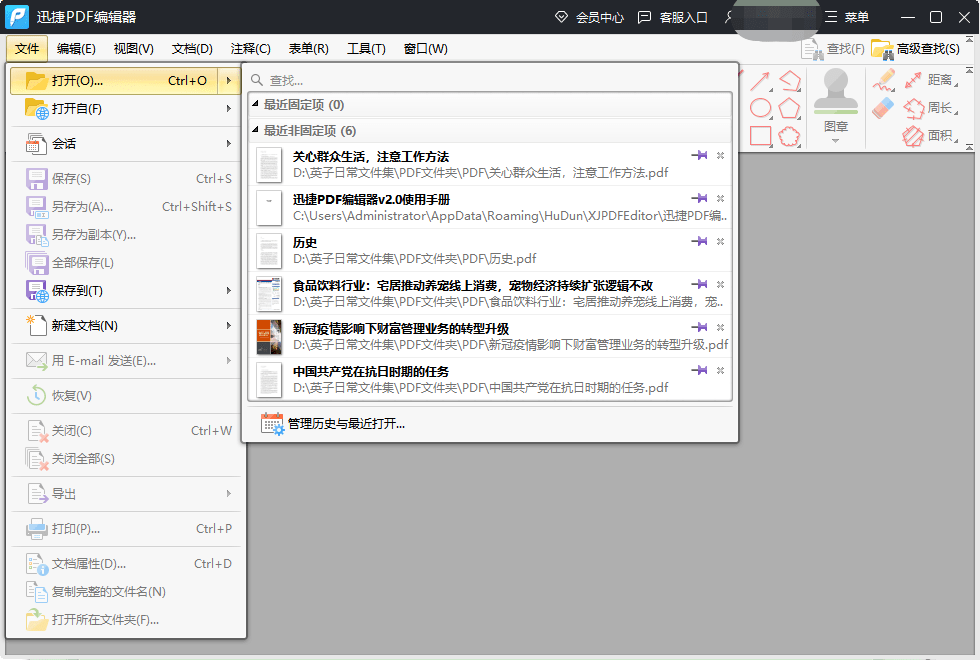Select the polygon shape tool
980x660 pixels.
coord(789,108)
